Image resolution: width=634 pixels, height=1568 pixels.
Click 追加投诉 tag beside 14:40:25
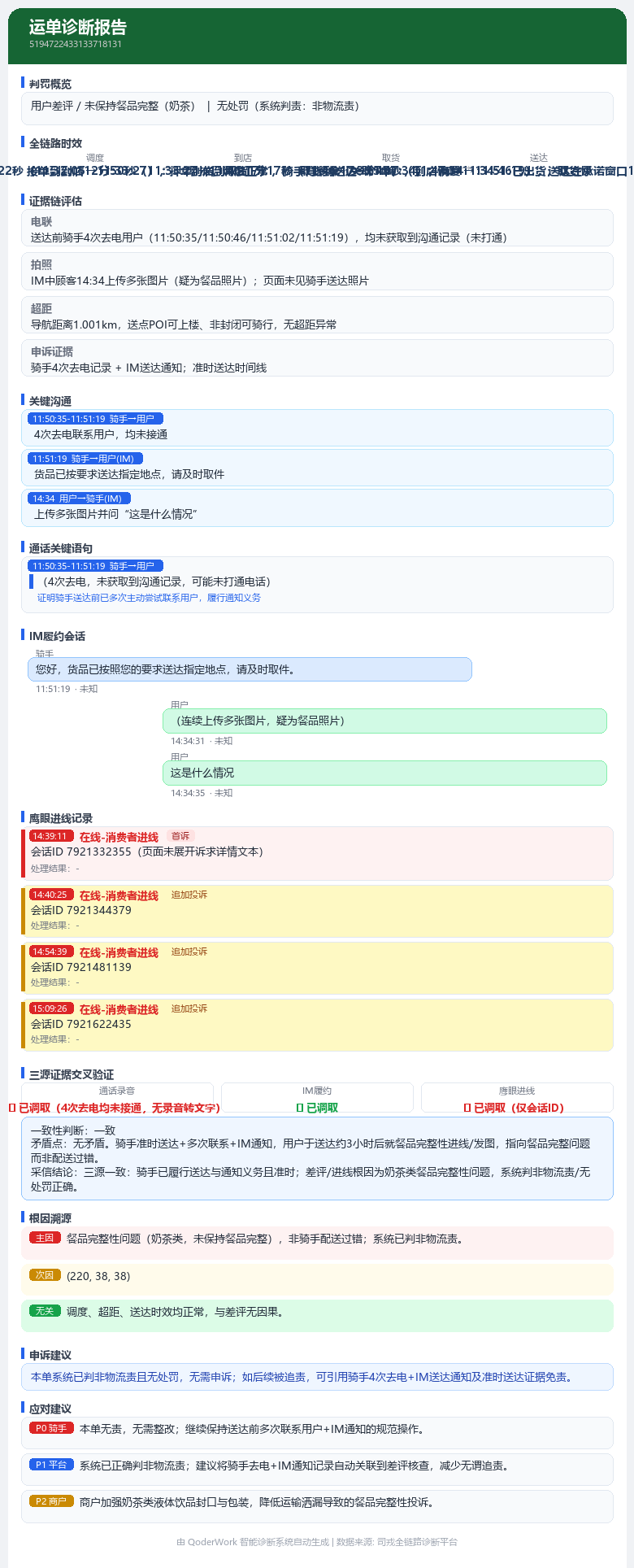click(189, 895)
